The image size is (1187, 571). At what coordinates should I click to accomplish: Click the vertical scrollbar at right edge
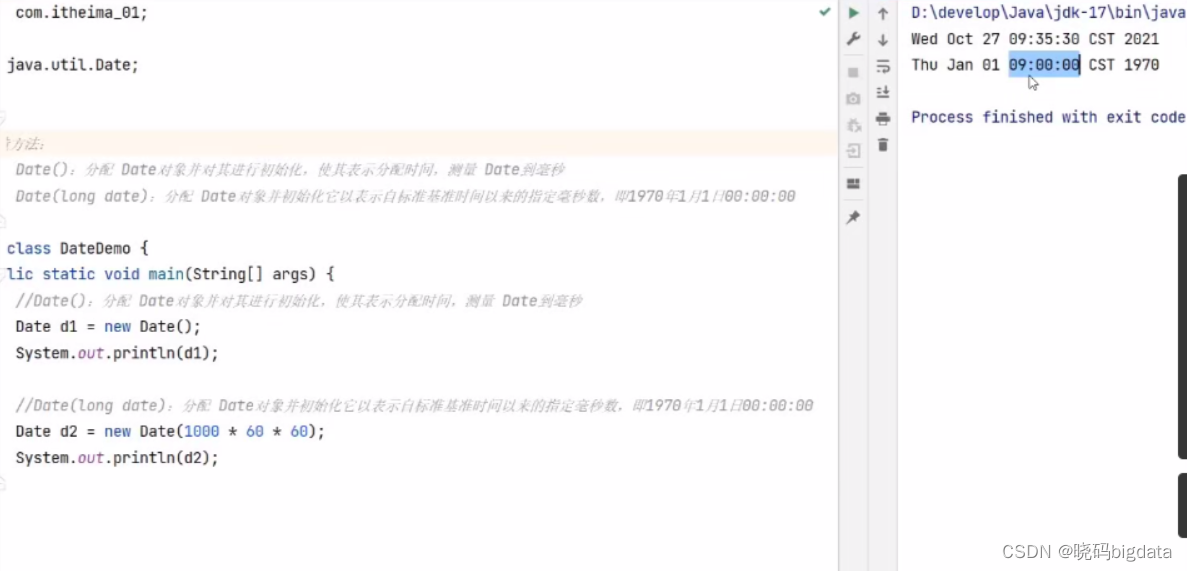(1182, 317)
